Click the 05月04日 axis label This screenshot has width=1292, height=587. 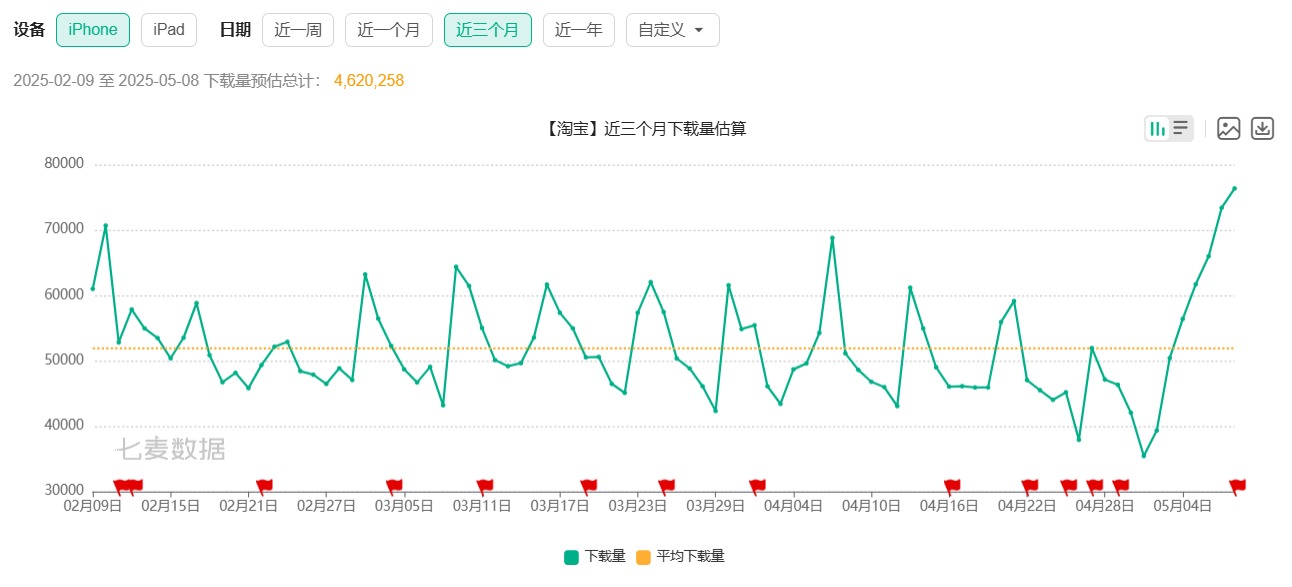tap(1182, 506)
